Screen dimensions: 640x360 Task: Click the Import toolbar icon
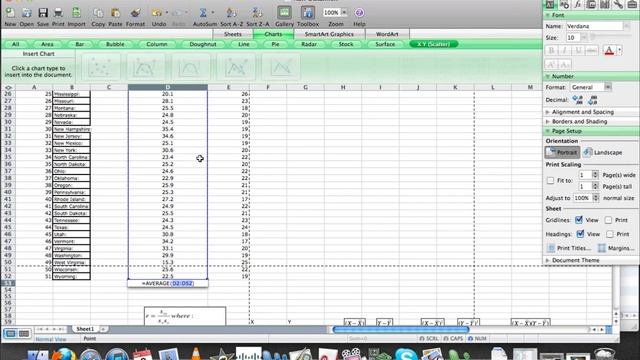[x=76, y=13]
